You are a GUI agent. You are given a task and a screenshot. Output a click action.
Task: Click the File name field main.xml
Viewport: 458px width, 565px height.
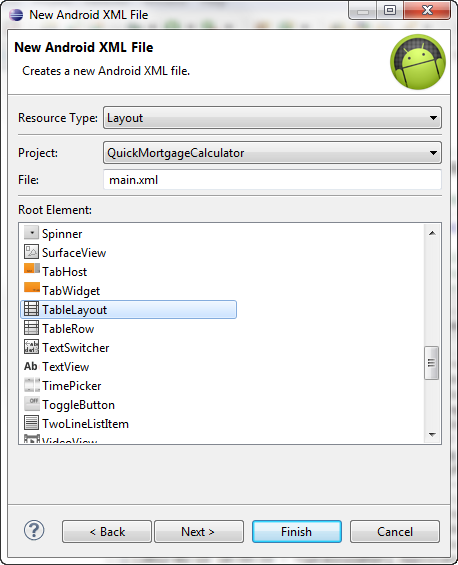(272, 179)
